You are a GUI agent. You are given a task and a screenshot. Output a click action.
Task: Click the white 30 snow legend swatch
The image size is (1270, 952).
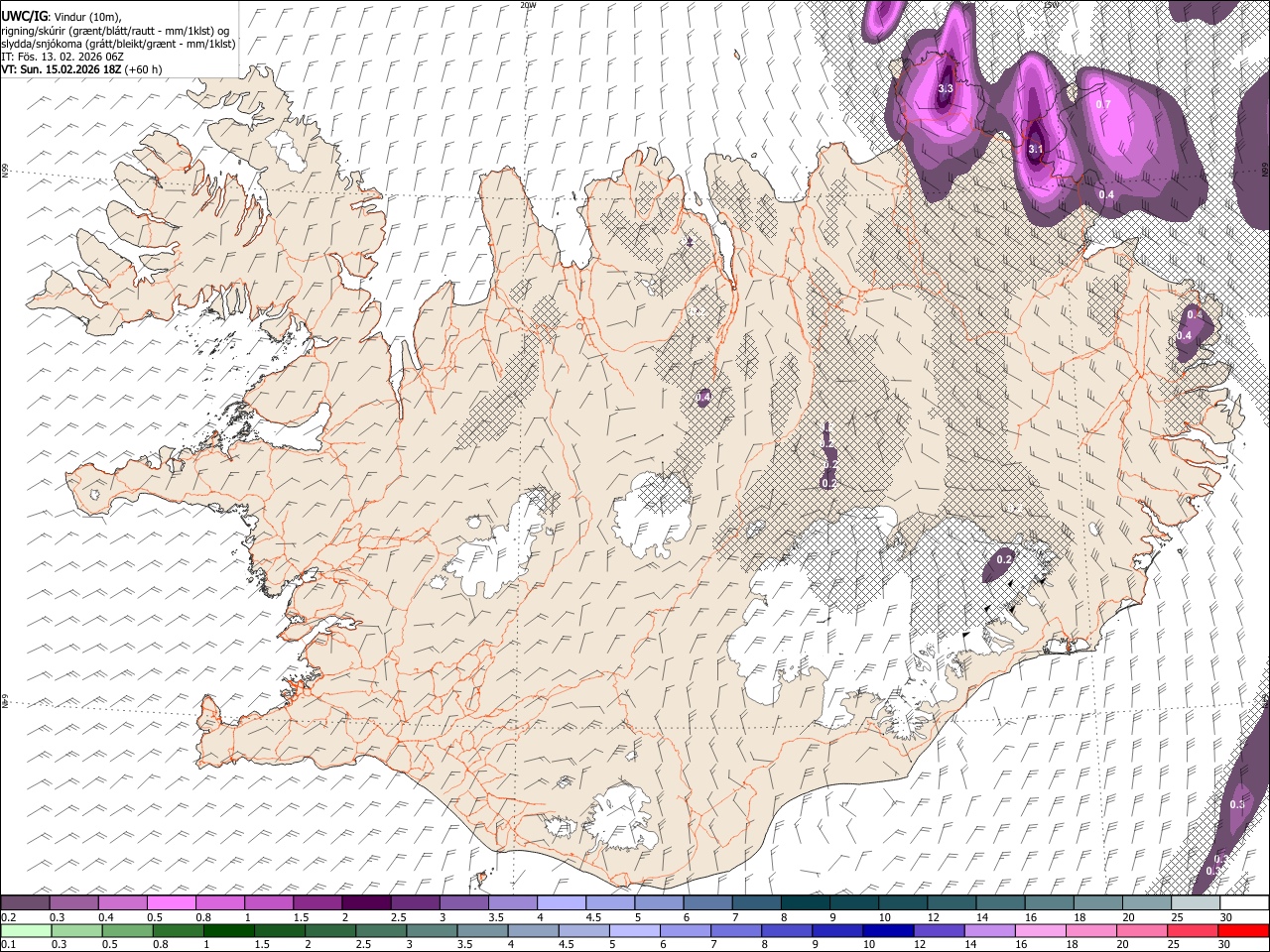1244,903
